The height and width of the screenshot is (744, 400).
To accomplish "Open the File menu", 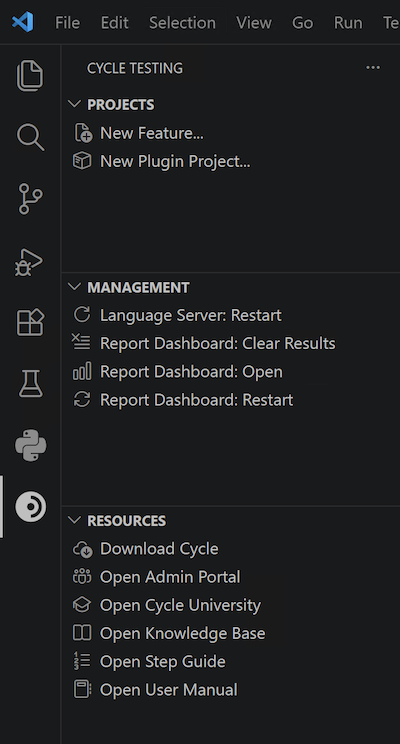I will point(67,22).
